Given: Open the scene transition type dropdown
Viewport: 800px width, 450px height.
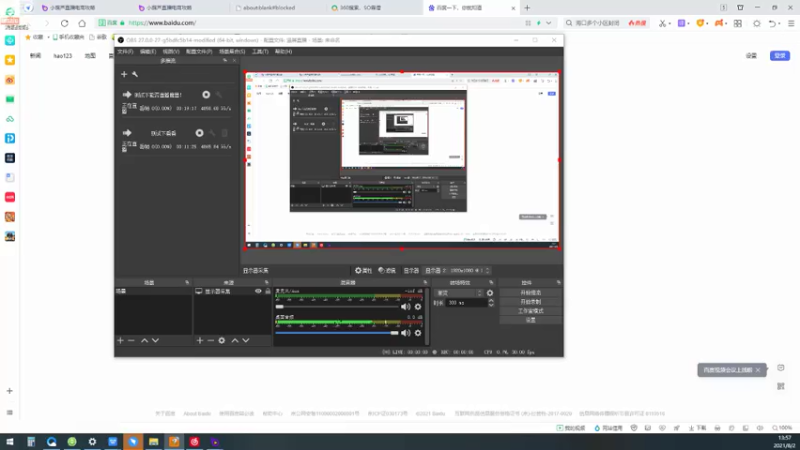Looking at the screenshot, I should click(459, 293).
